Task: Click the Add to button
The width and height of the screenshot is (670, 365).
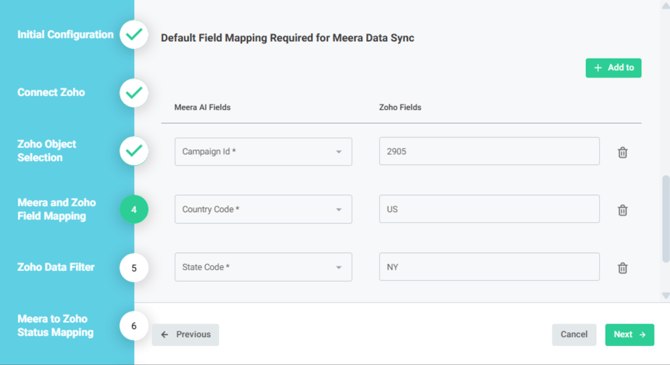Action: pyautogui.click(x=613, y=68)
